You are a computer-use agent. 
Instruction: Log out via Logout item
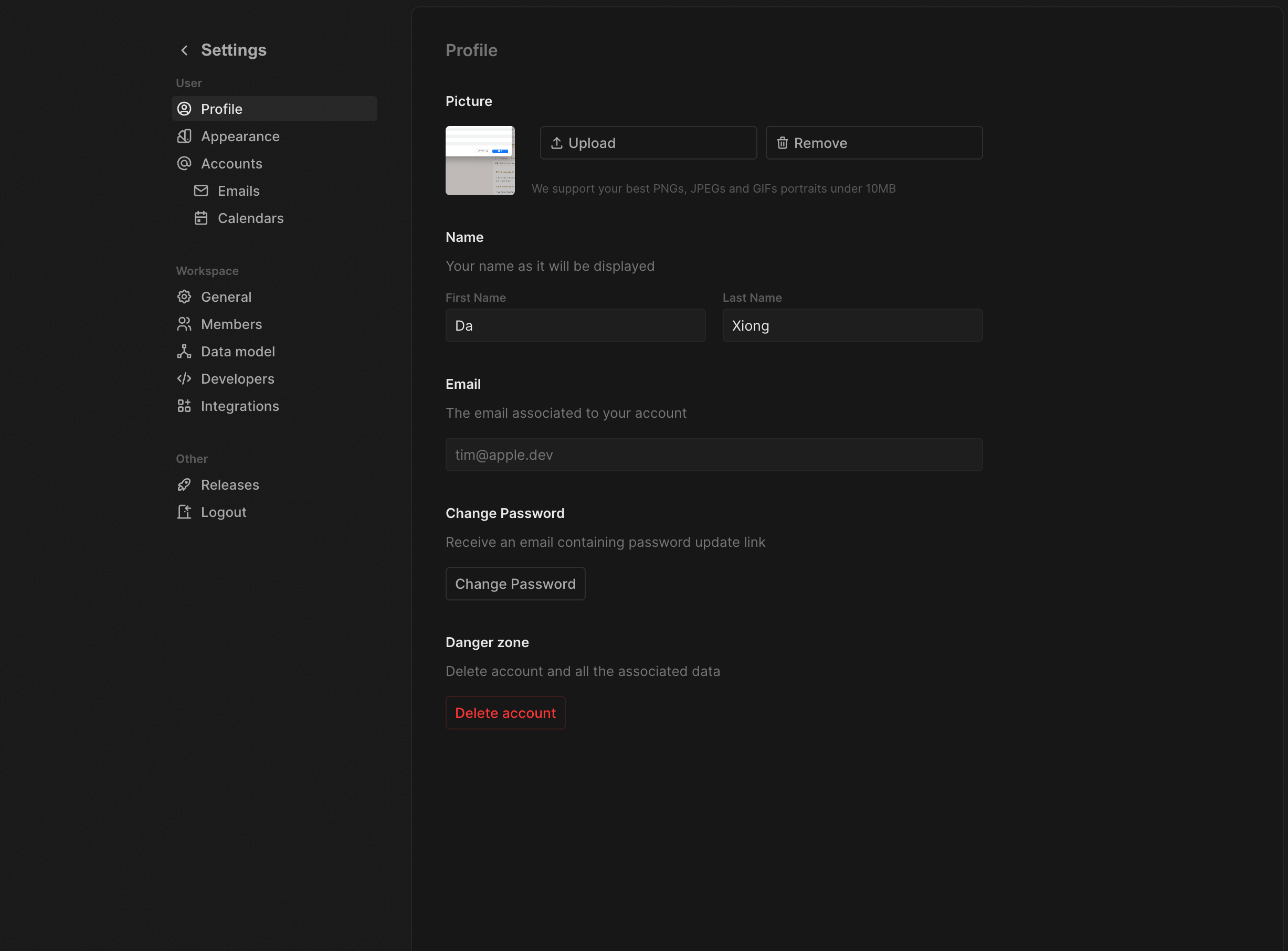pyautogui.click(x=275, y=512)
